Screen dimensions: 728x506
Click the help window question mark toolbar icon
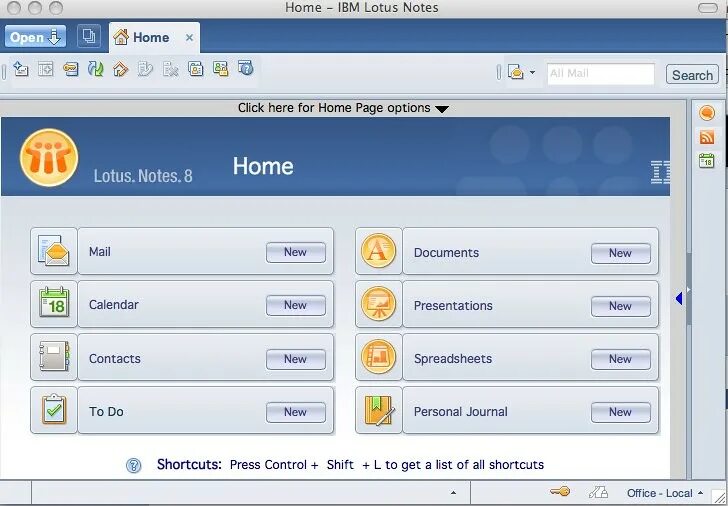(x=246, y=68)
